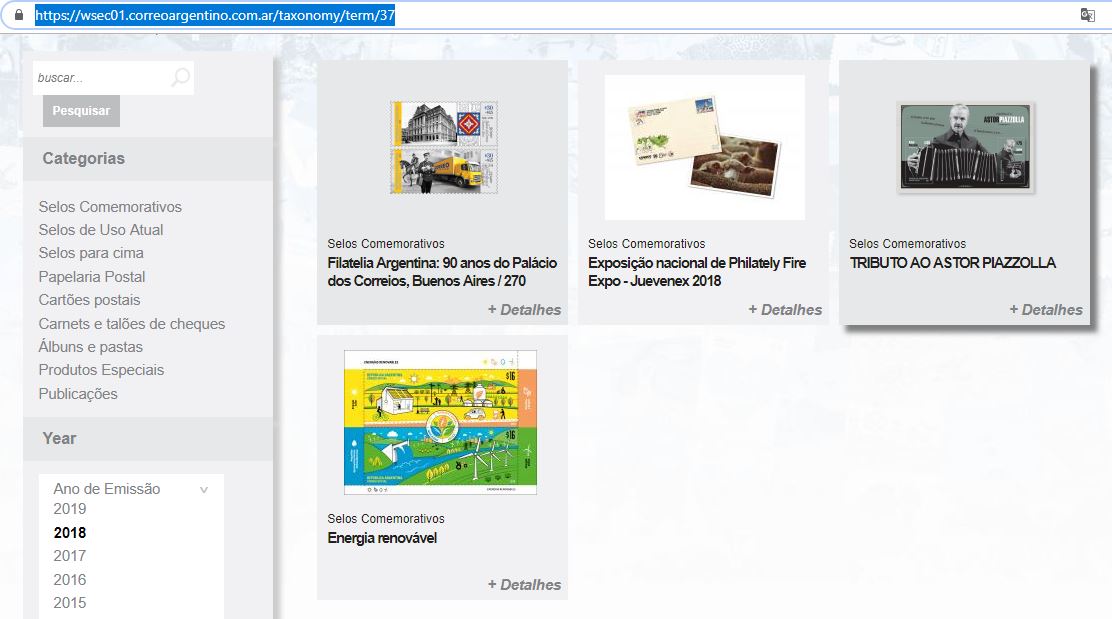Open the Astor Piazzolla stamp thumbnail
Screen dimensions: 1112x619
click(964, 147)
